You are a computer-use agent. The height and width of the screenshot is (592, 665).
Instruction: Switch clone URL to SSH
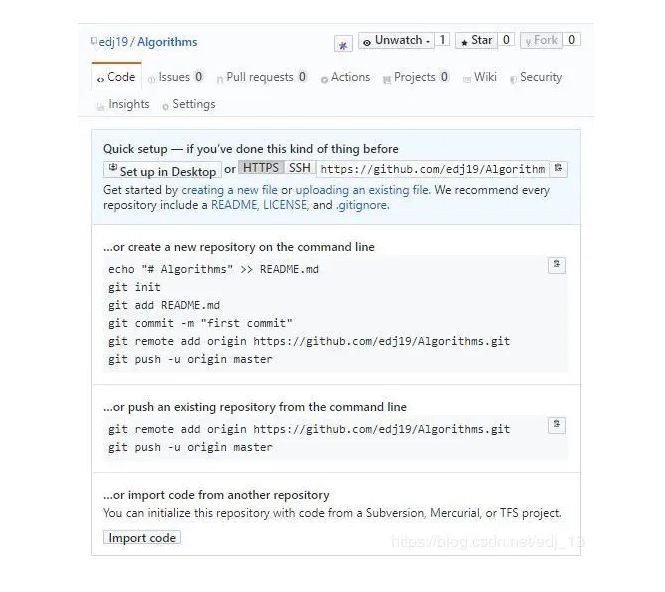point(300,168)
